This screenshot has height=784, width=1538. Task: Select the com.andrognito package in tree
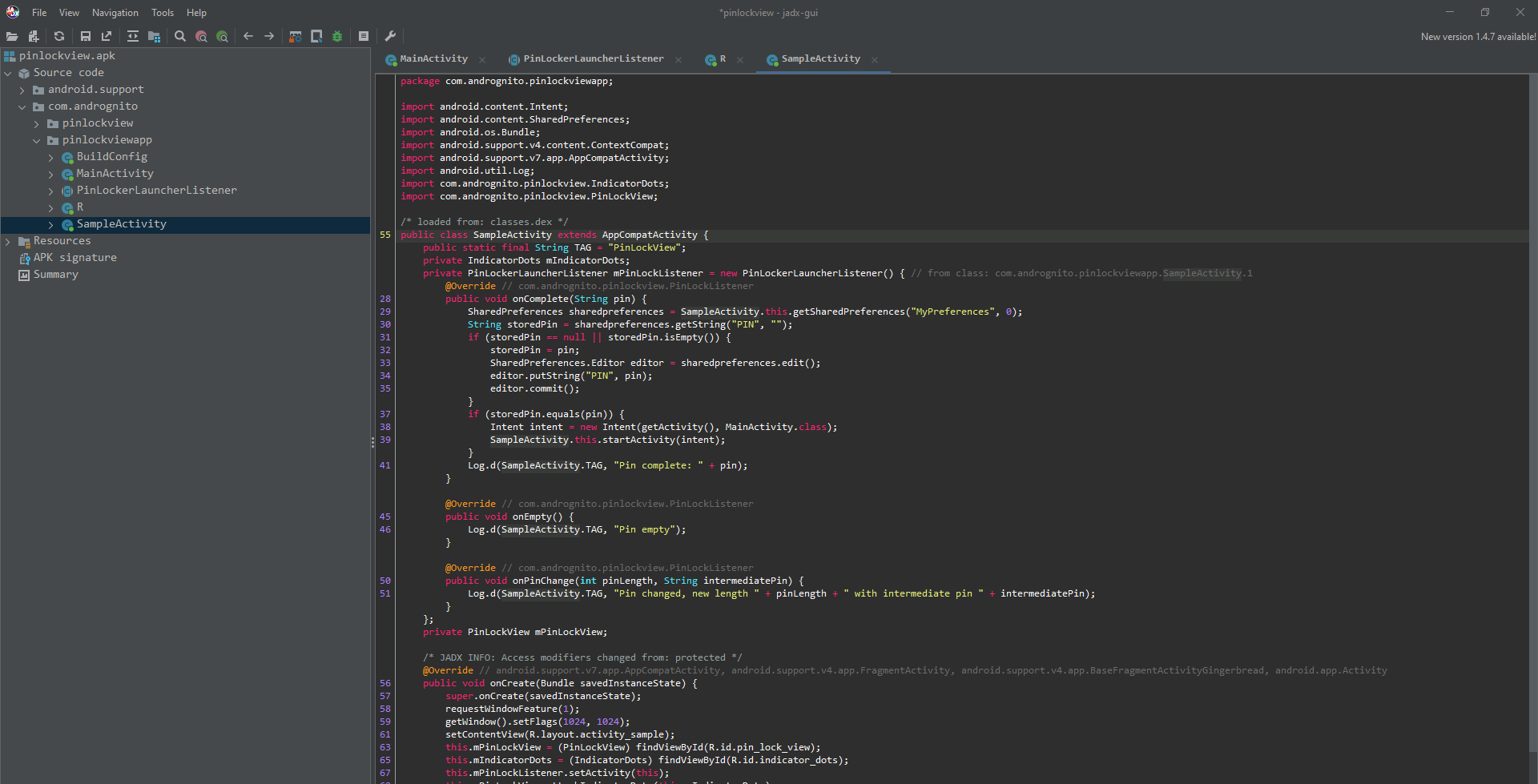[x=92, y=107]
